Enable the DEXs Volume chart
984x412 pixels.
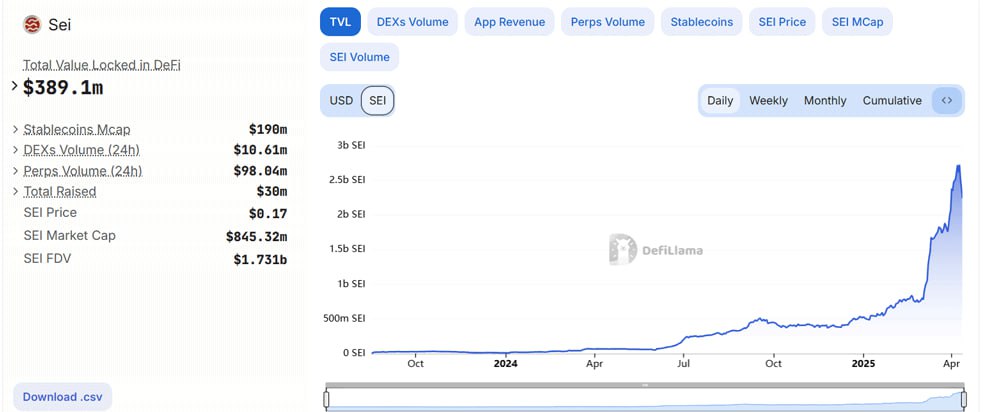click(x=412, y=22)
